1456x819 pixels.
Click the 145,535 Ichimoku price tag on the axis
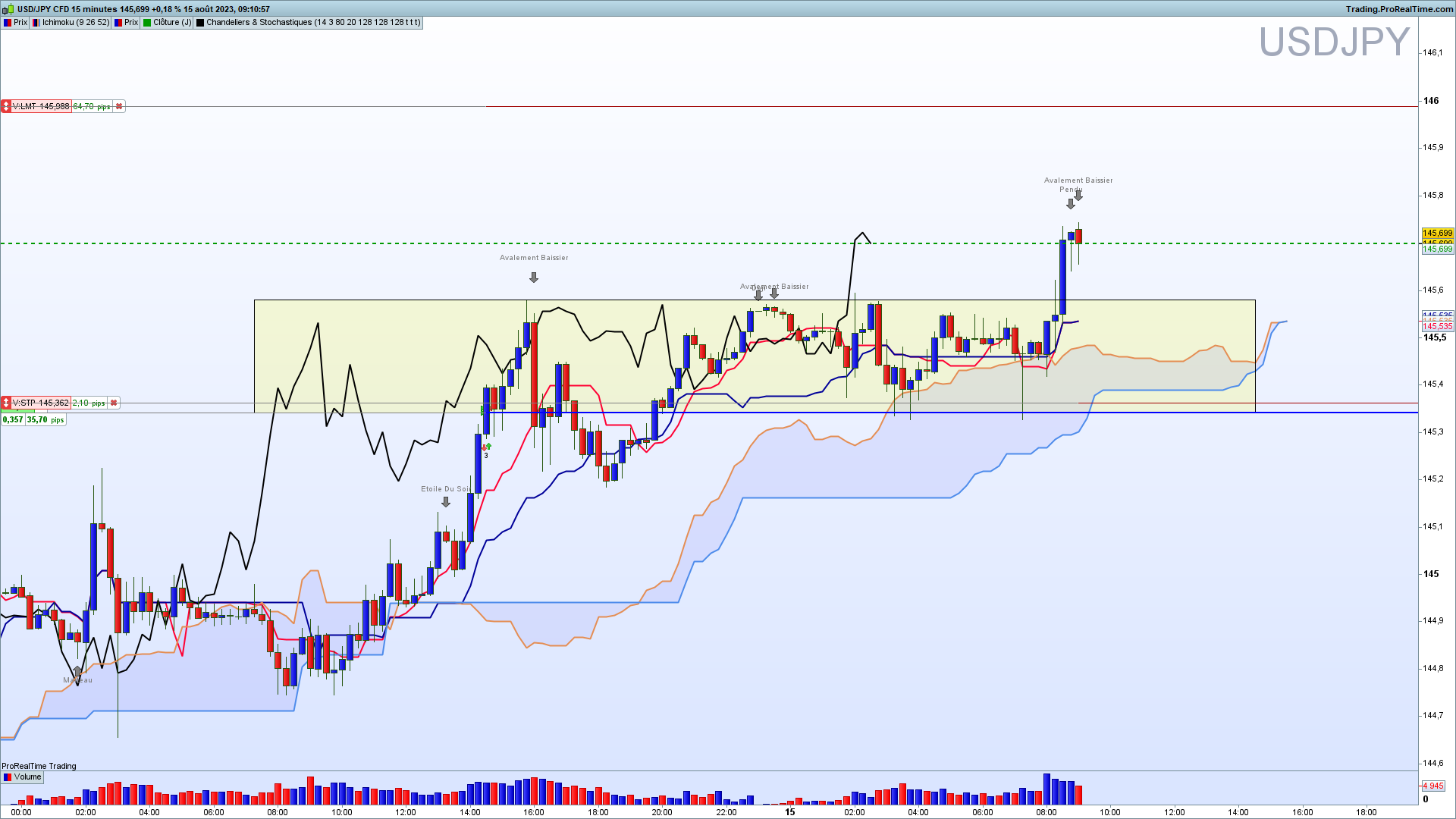tap(1438, 327)
